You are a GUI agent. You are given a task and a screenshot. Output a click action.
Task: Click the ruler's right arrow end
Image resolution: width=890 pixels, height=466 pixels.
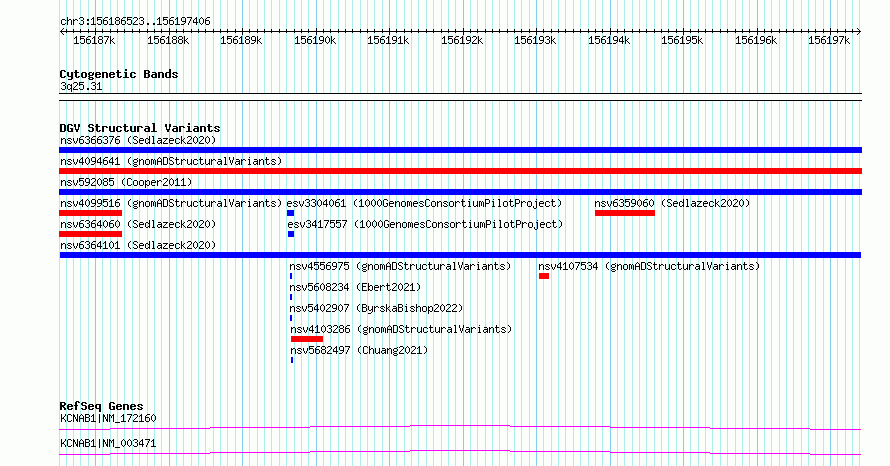point(859,32)
